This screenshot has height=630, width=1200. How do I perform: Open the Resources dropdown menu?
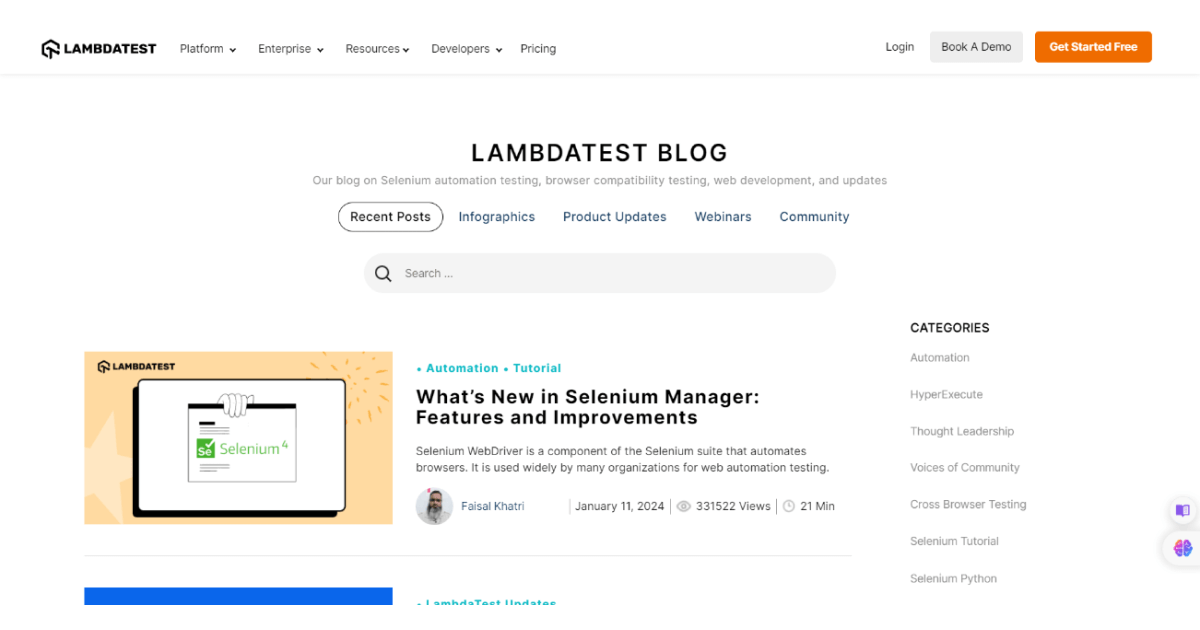click(x=377, y=49)
